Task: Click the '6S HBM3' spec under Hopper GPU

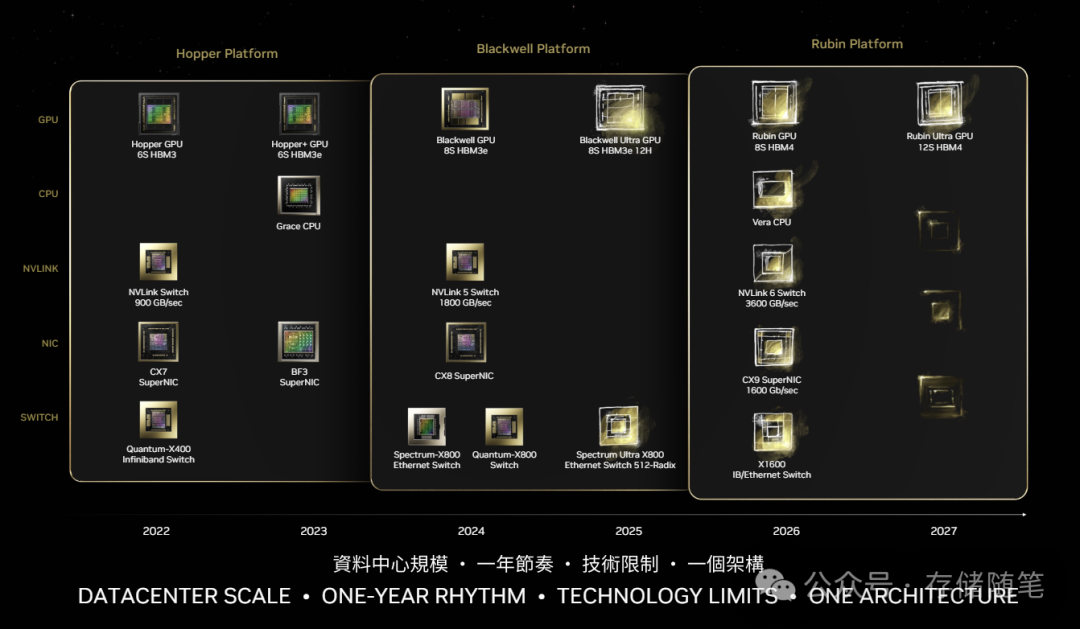Action: [x=157, y=155]
